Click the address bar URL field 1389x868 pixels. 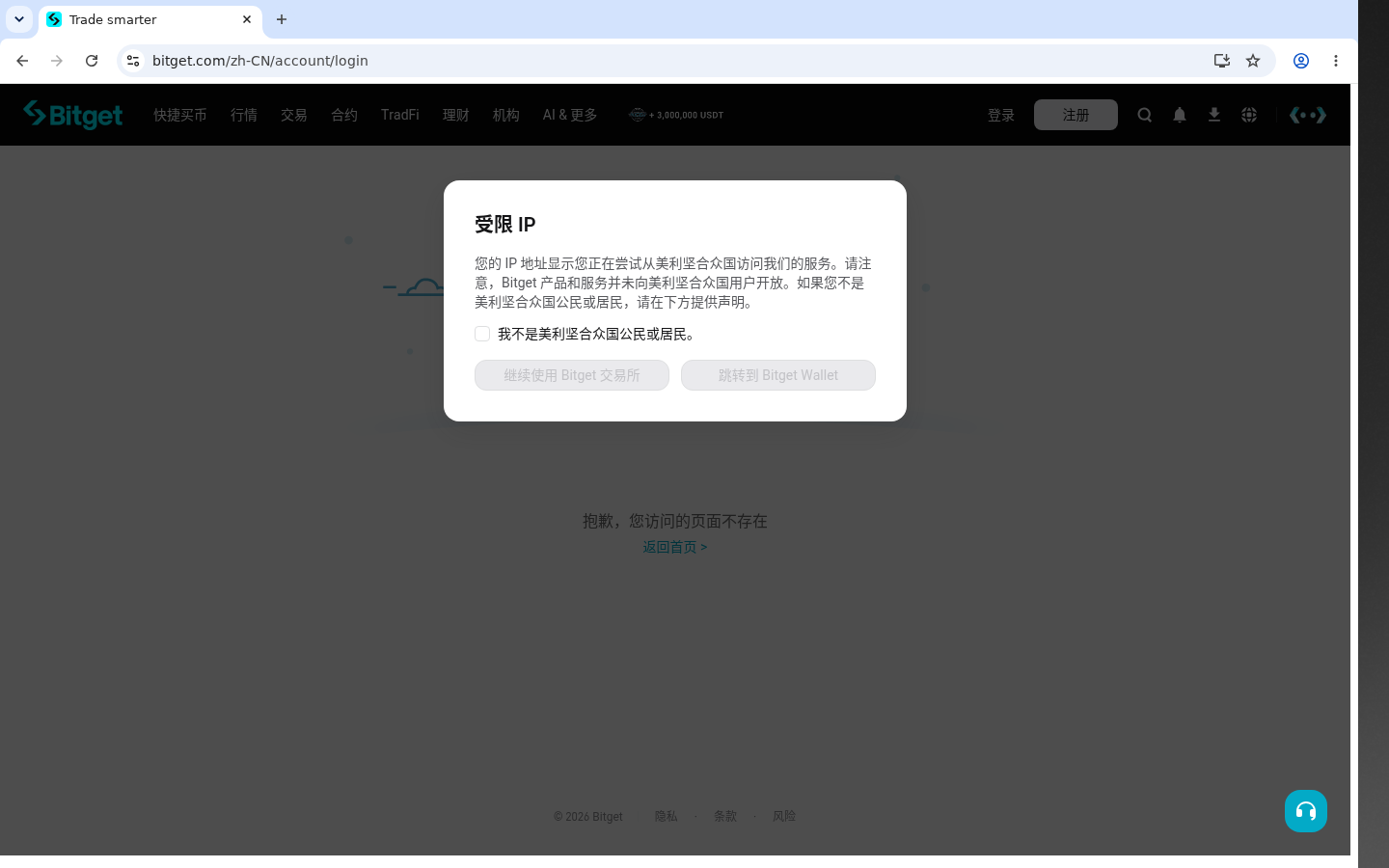click(675, 61)
